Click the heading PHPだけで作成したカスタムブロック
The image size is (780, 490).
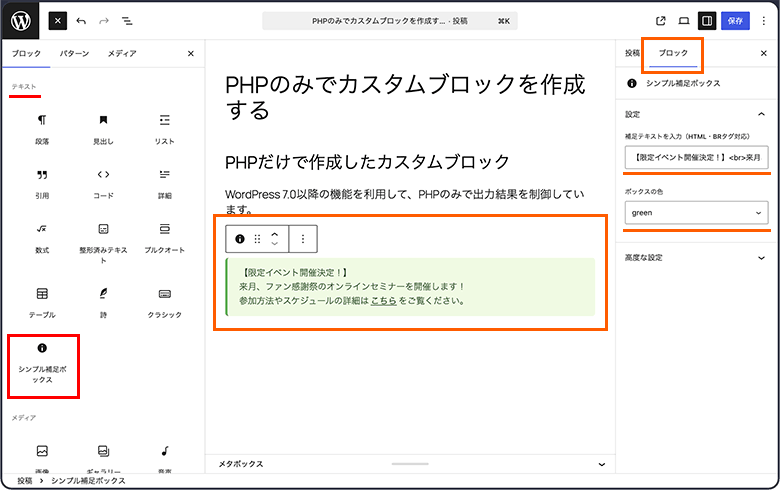click(367, 162)
